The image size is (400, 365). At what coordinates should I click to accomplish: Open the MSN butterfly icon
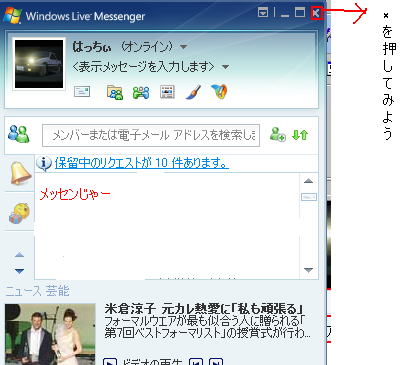(x=219, y=92)
